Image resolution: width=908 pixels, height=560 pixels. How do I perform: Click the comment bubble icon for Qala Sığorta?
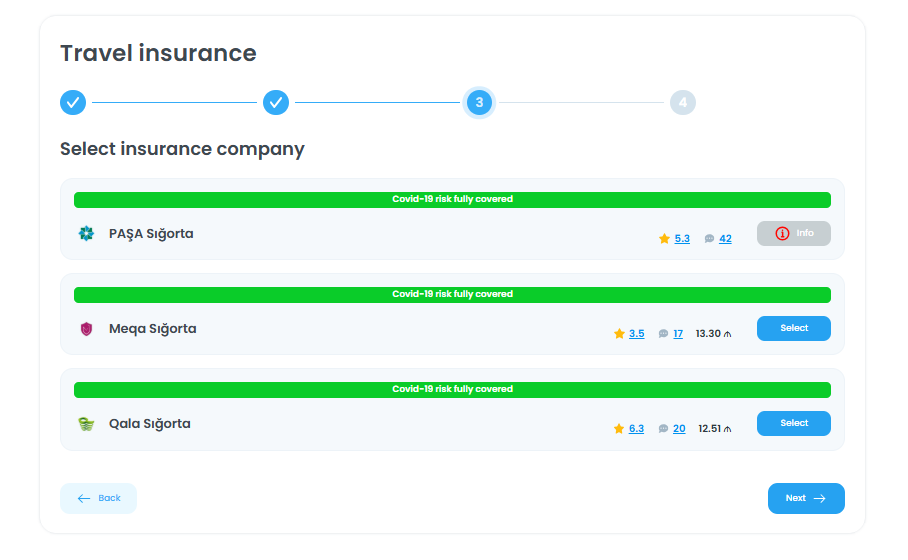click(663, 429)
